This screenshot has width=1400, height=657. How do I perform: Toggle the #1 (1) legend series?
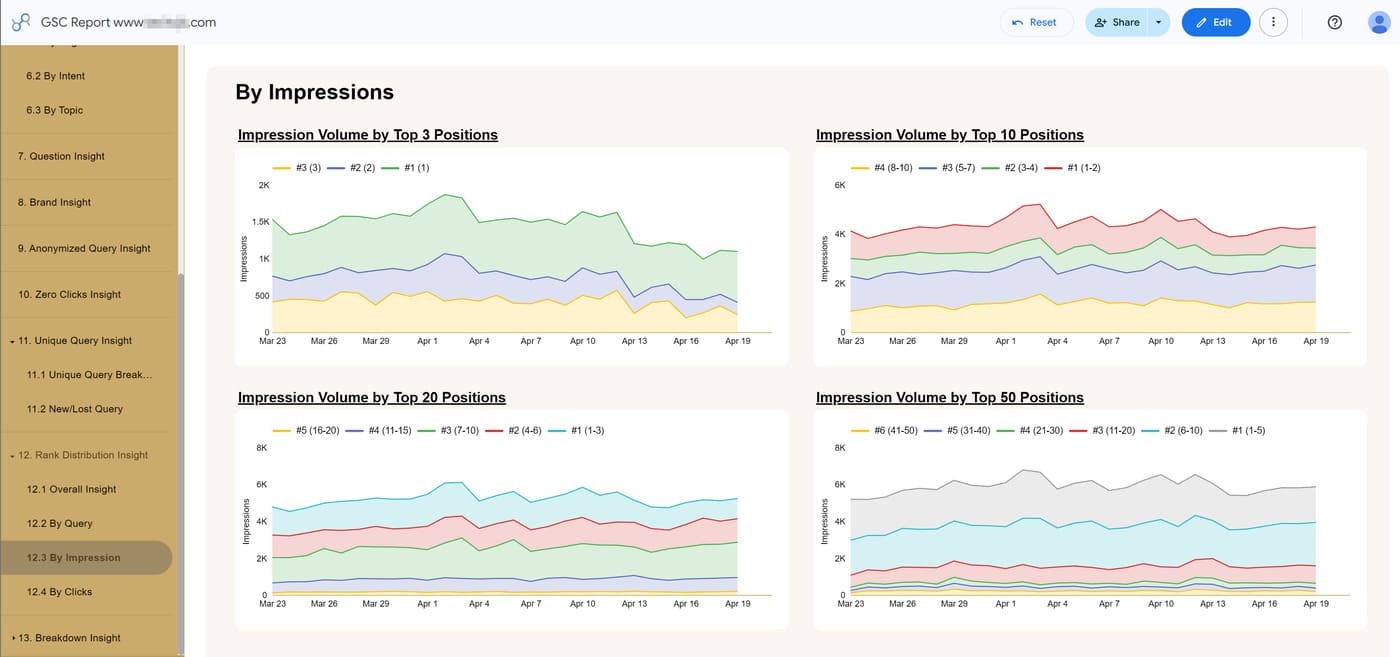click(406, 168)
